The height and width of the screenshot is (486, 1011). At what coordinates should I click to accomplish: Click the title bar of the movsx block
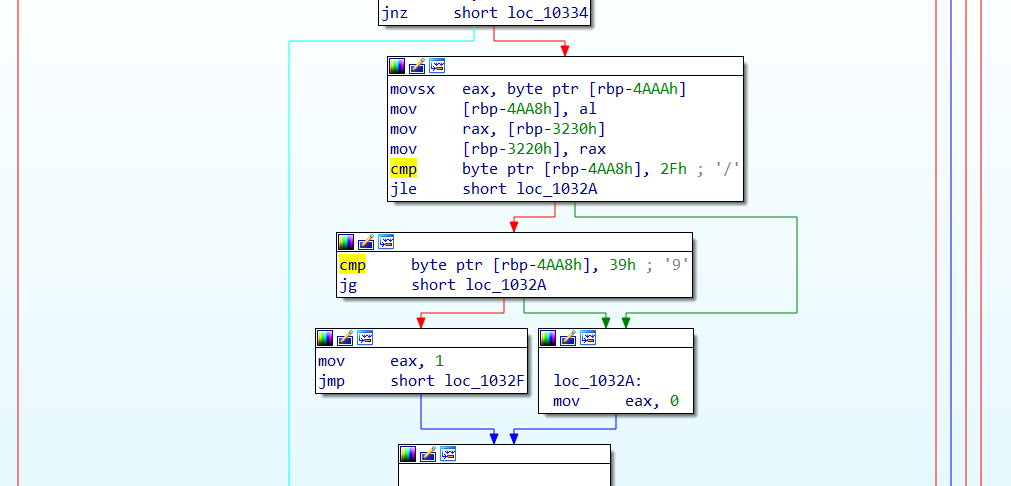click(565, 66)
